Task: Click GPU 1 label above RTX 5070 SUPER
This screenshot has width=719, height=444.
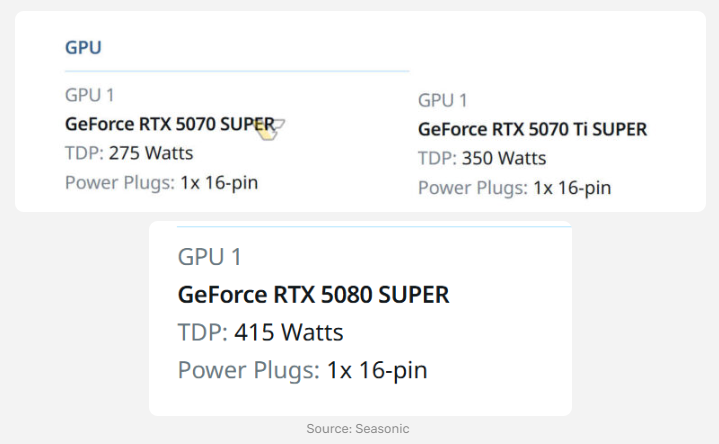Action: click(x=89, y=95)
